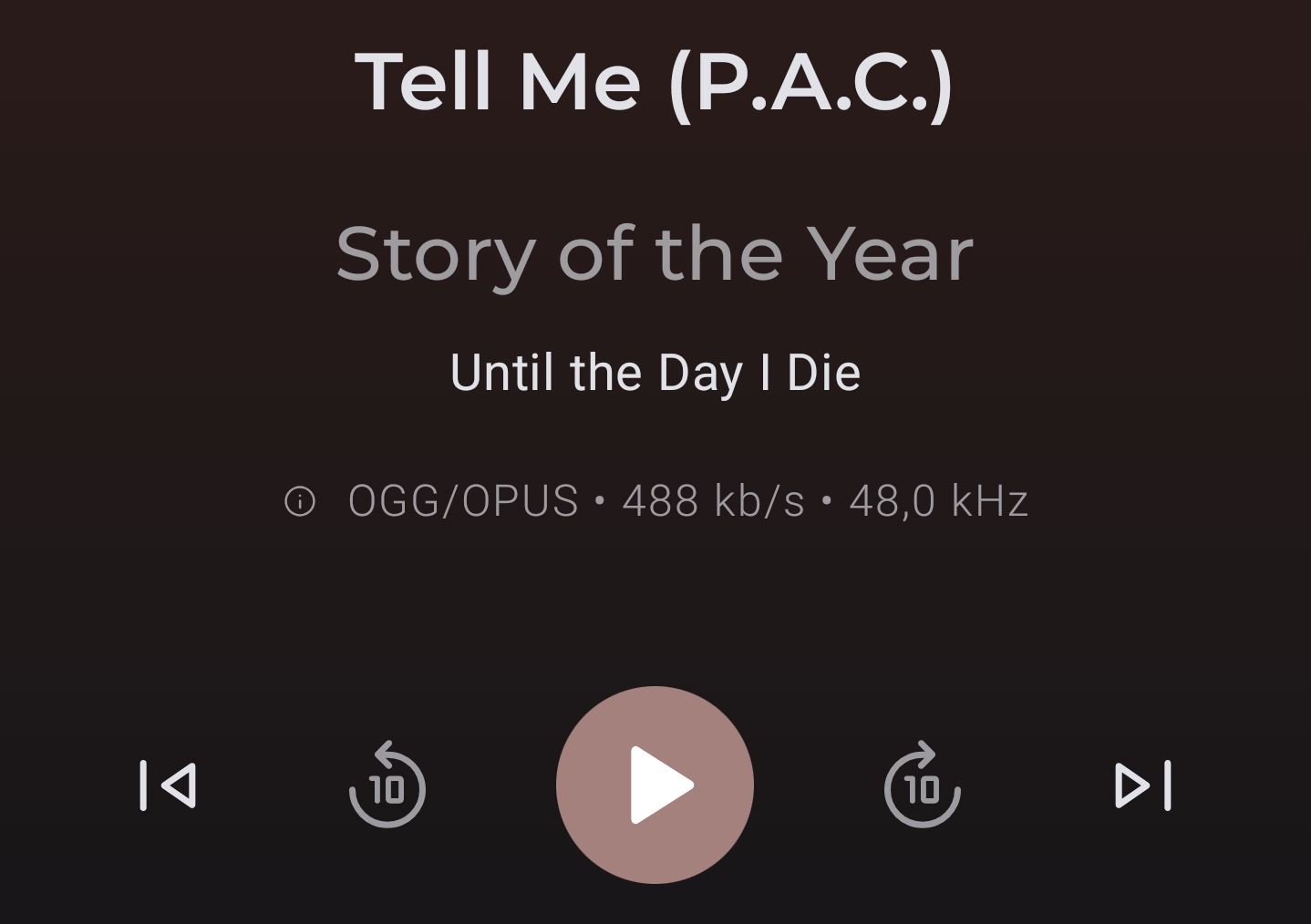
Task: Click the track name heading at top
Action: pos(654,83)
